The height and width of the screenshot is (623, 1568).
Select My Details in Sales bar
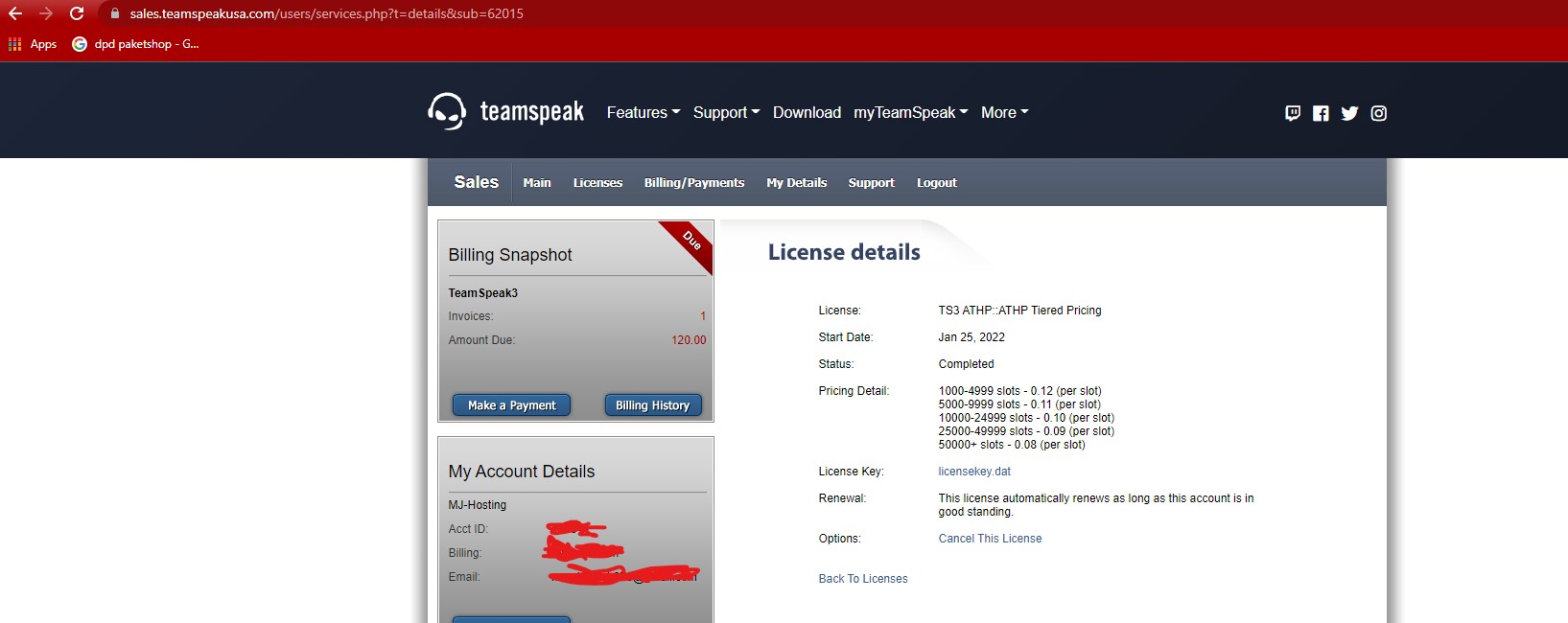[x=796, y=183]
